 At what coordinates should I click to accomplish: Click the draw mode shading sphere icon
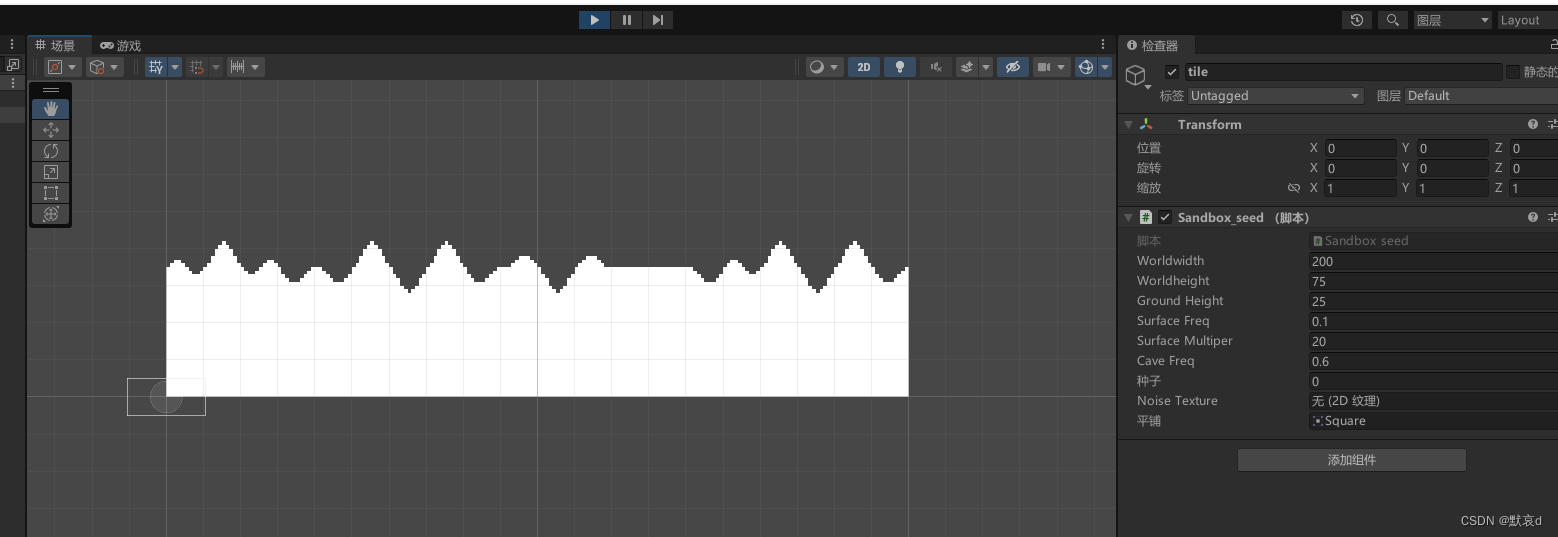coord(817,67)
